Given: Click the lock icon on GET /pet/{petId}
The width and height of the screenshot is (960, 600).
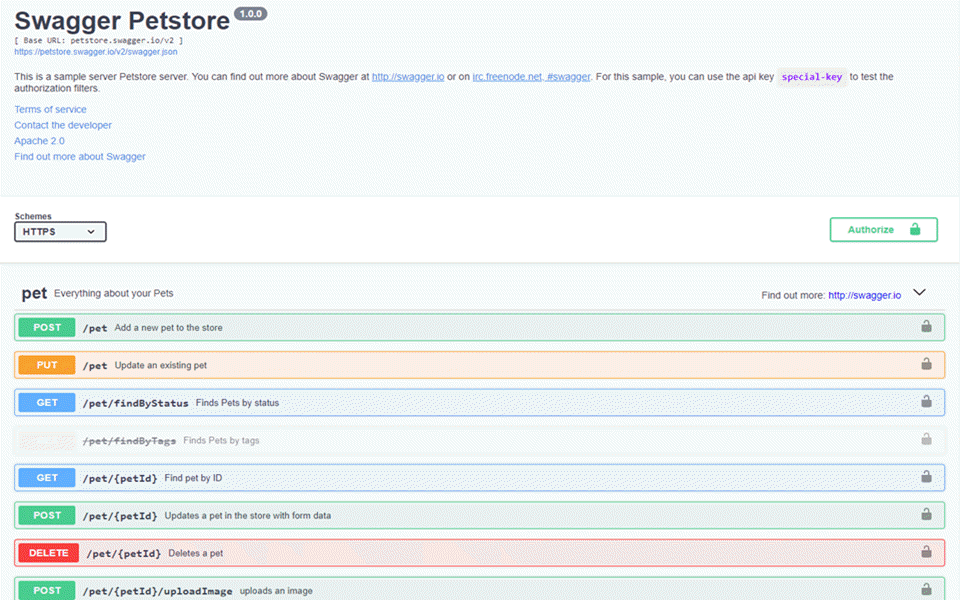Looking at the screenshot, I should [x=925, y=477].
